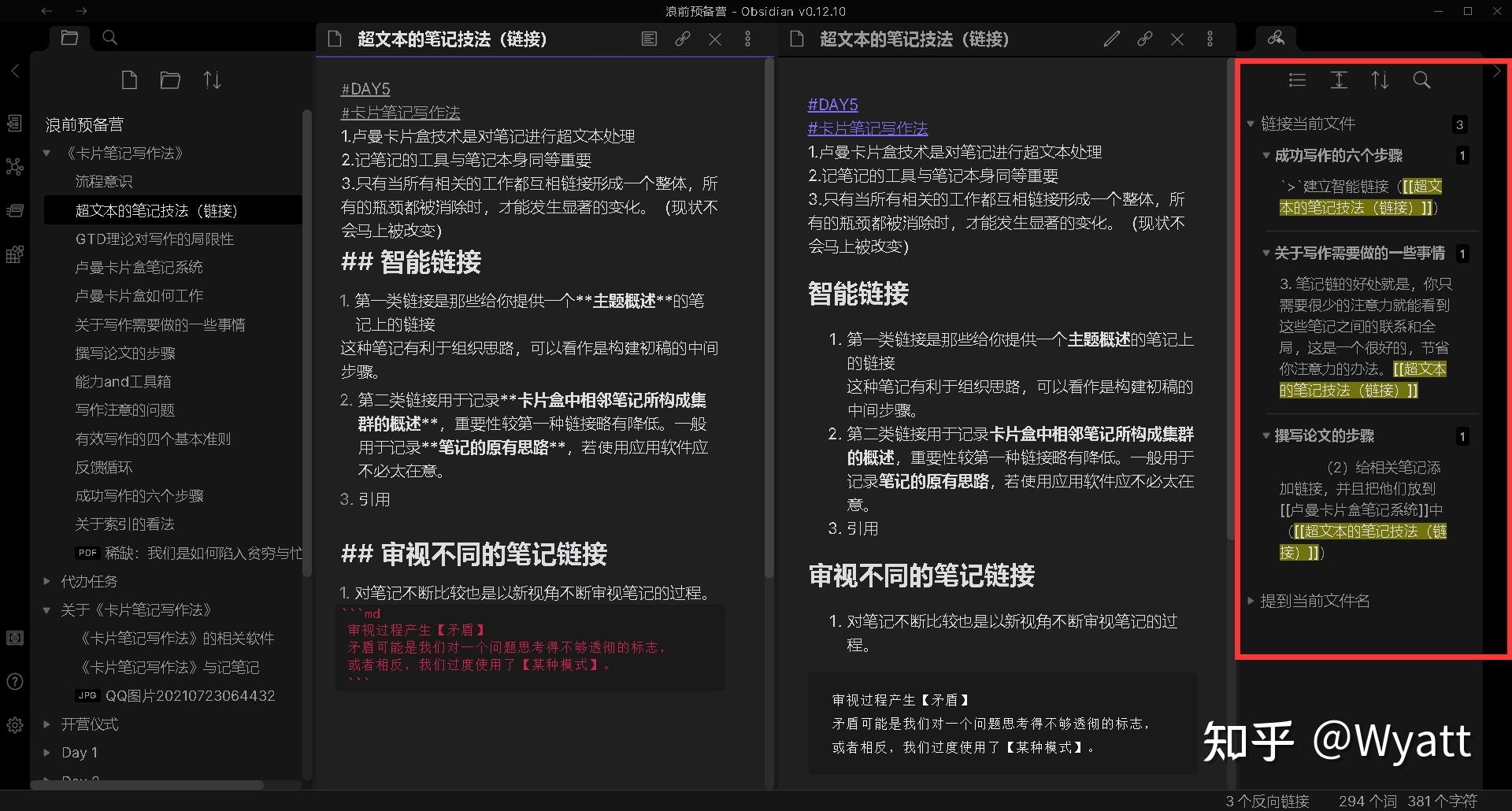
Task: Open the note 关于索引的看法
Action: [x=124, y=524]
